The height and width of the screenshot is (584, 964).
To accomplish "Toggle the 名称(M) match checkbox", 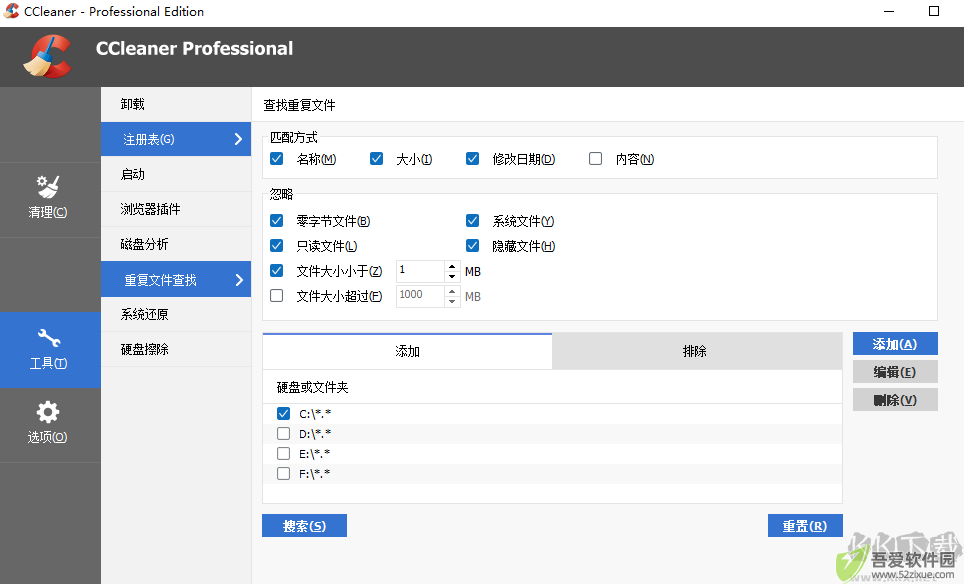I will coord(277,159).
